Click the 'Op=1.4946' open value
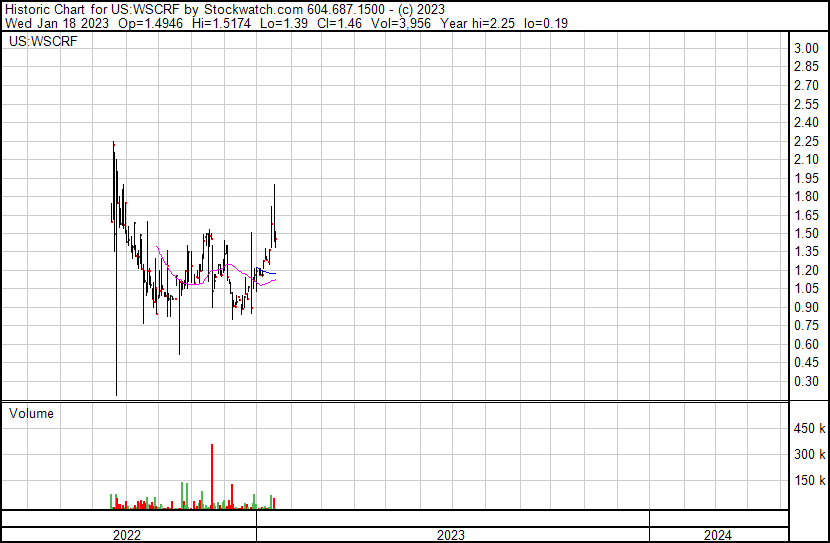This screenshot has height=543, width=830. pyautogui.click(x=150, y=23)
